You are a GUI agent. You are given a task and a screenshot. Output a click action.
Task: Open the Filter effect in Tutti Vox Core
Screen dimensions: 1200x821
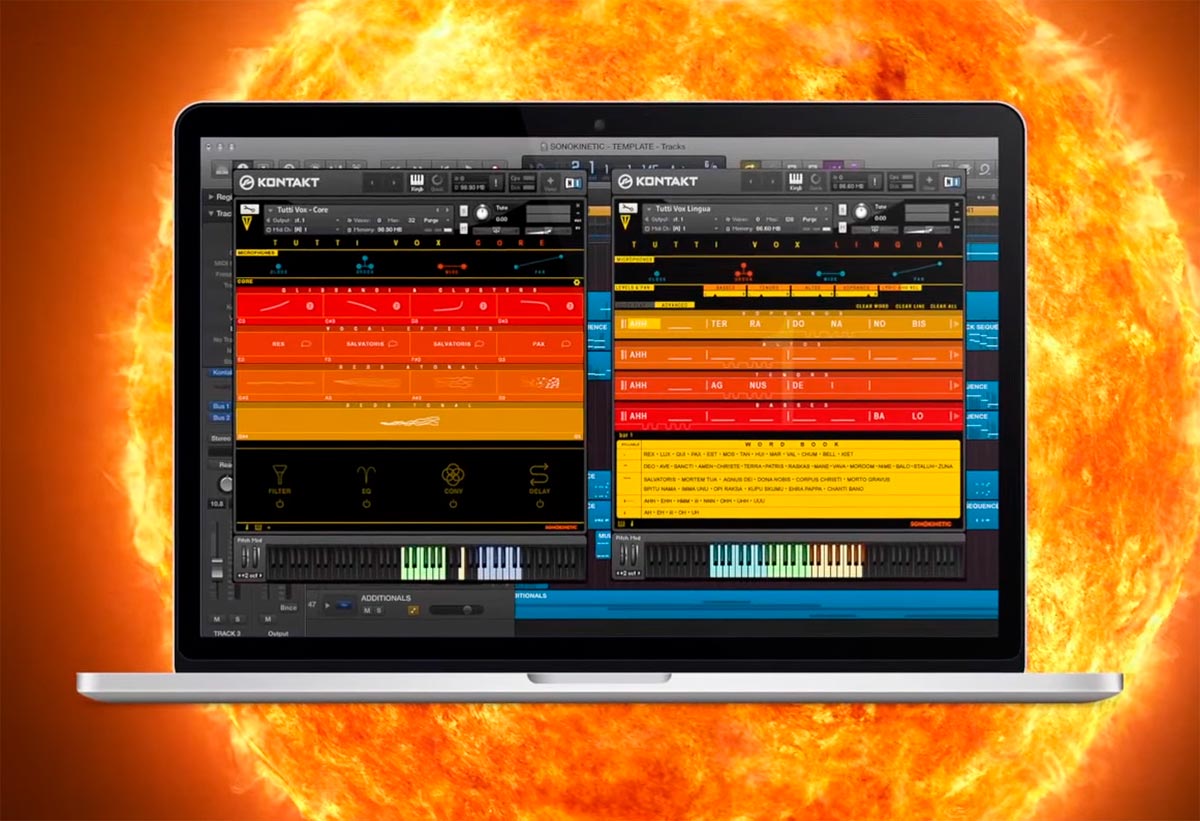point(279,478)
